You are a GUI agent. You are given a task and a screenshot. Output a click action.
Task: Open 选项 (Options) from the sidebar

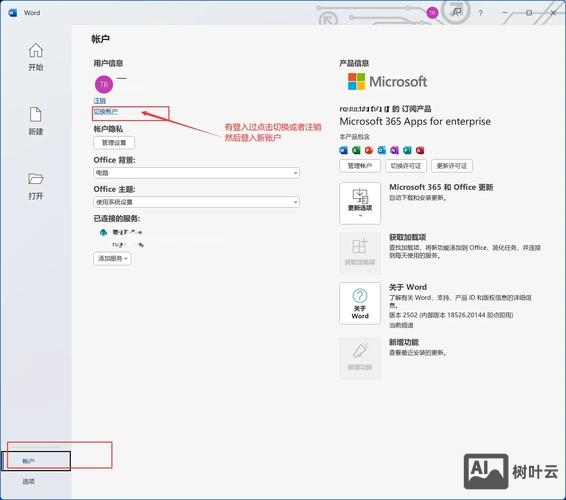pyautogui.click(x=29, y=481)
